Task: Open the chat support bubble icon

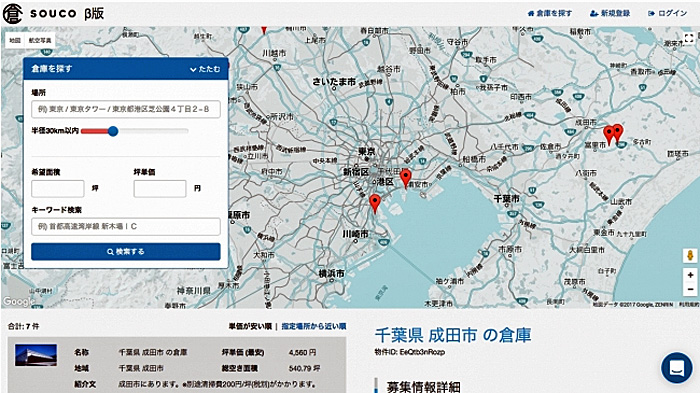Action: [x=677, y=368]
